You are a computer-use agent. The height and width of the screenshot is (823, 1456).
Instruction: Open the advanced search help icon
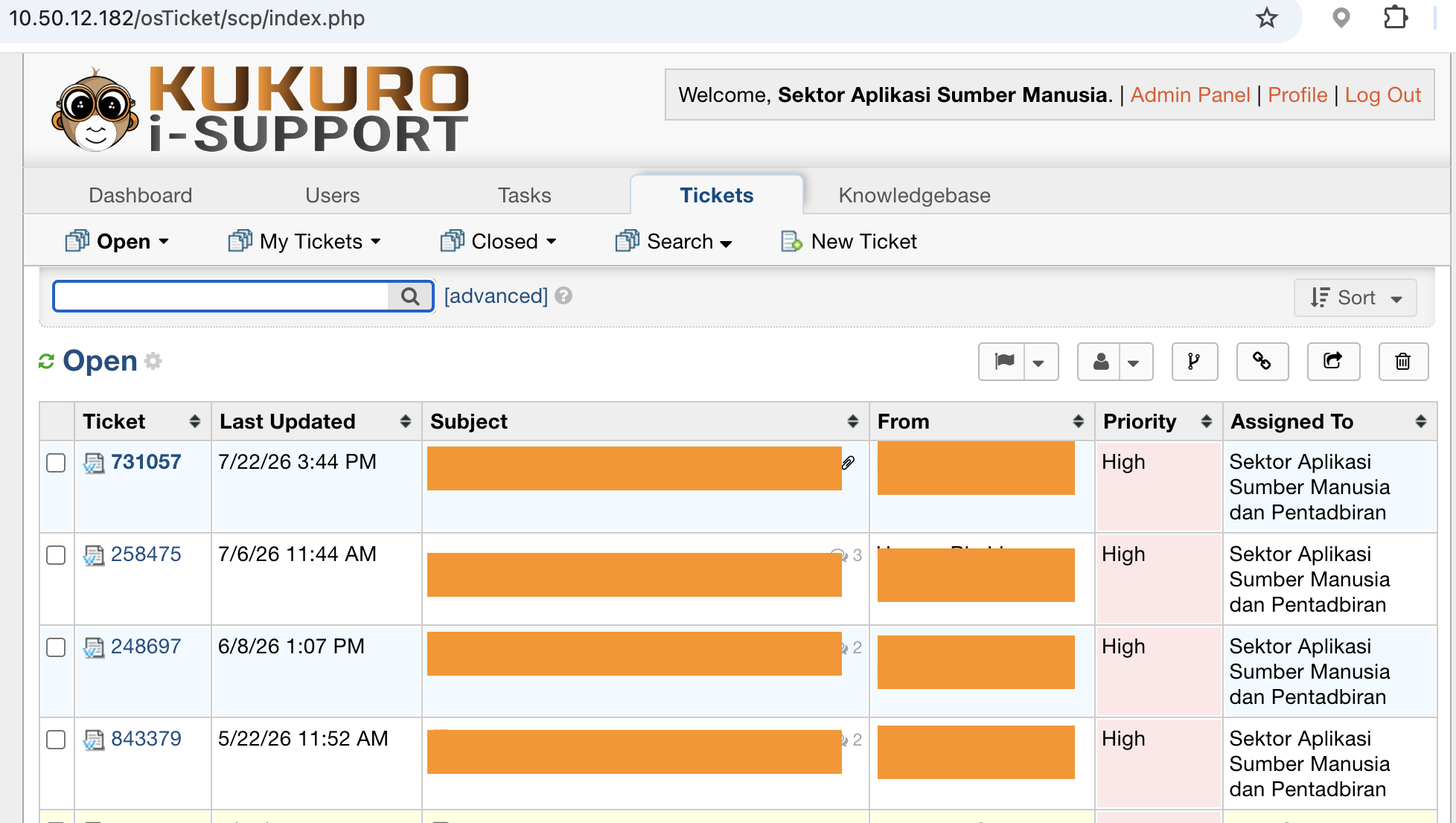[x=563, y=296]
